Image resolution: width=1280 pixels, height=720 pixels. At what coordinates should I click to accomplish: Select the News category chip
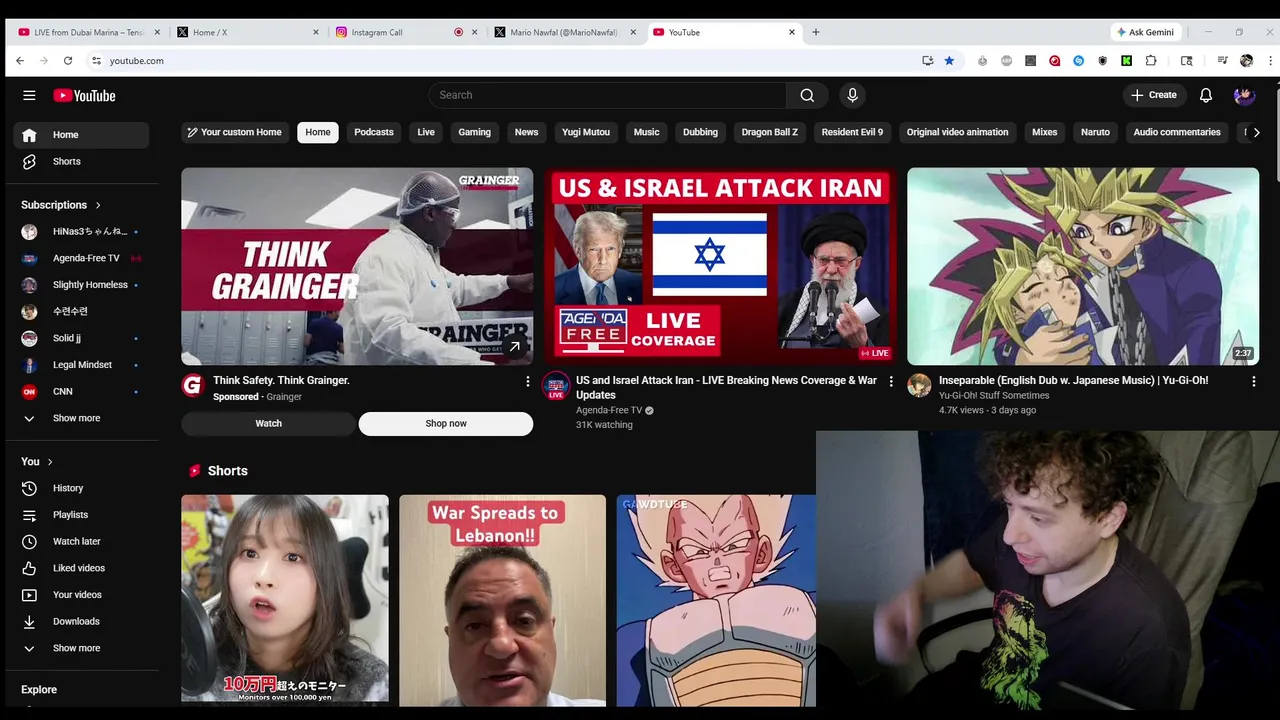526,132
